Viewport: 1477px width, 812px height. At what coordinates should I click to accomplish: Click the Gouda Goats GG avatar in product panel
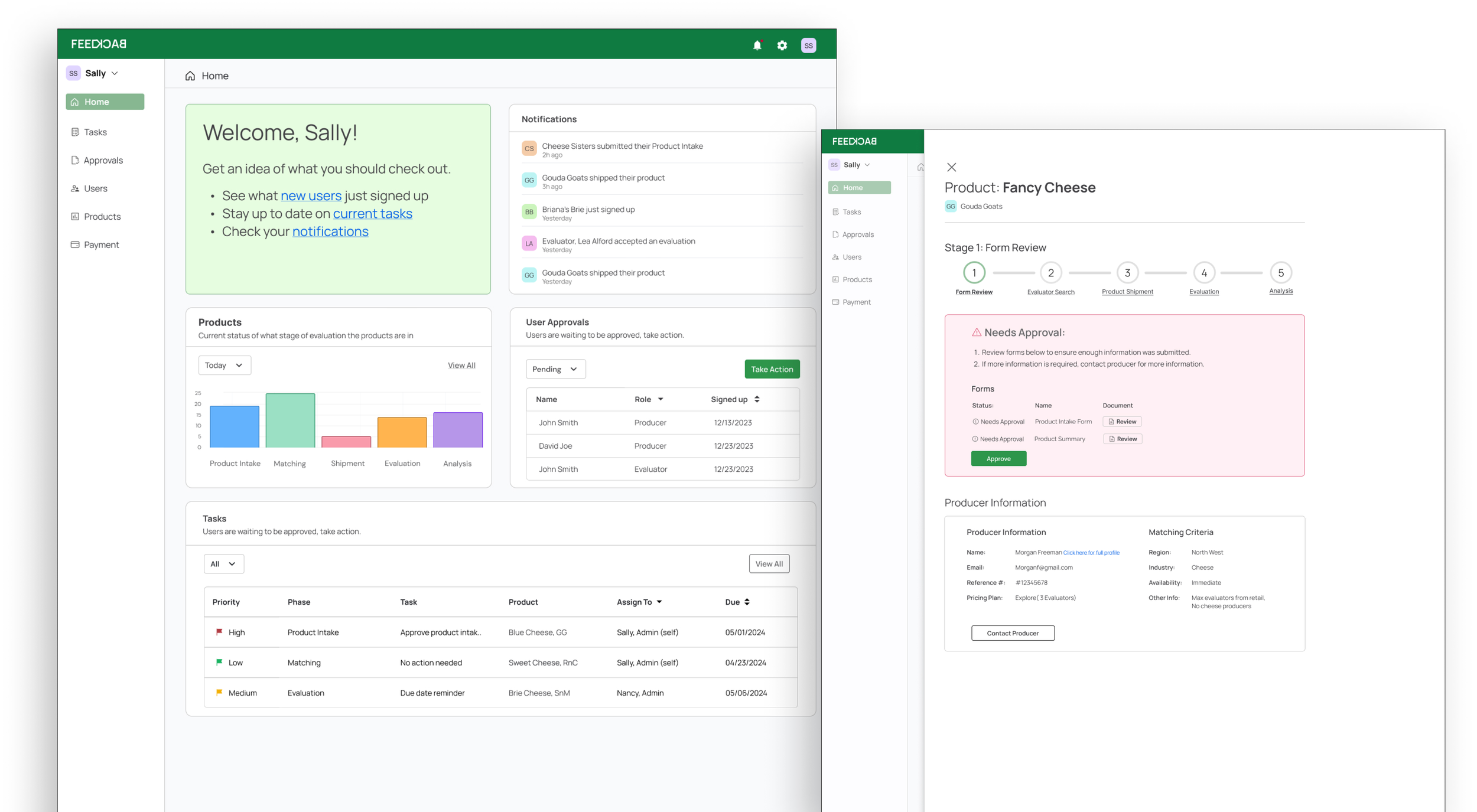950,206
